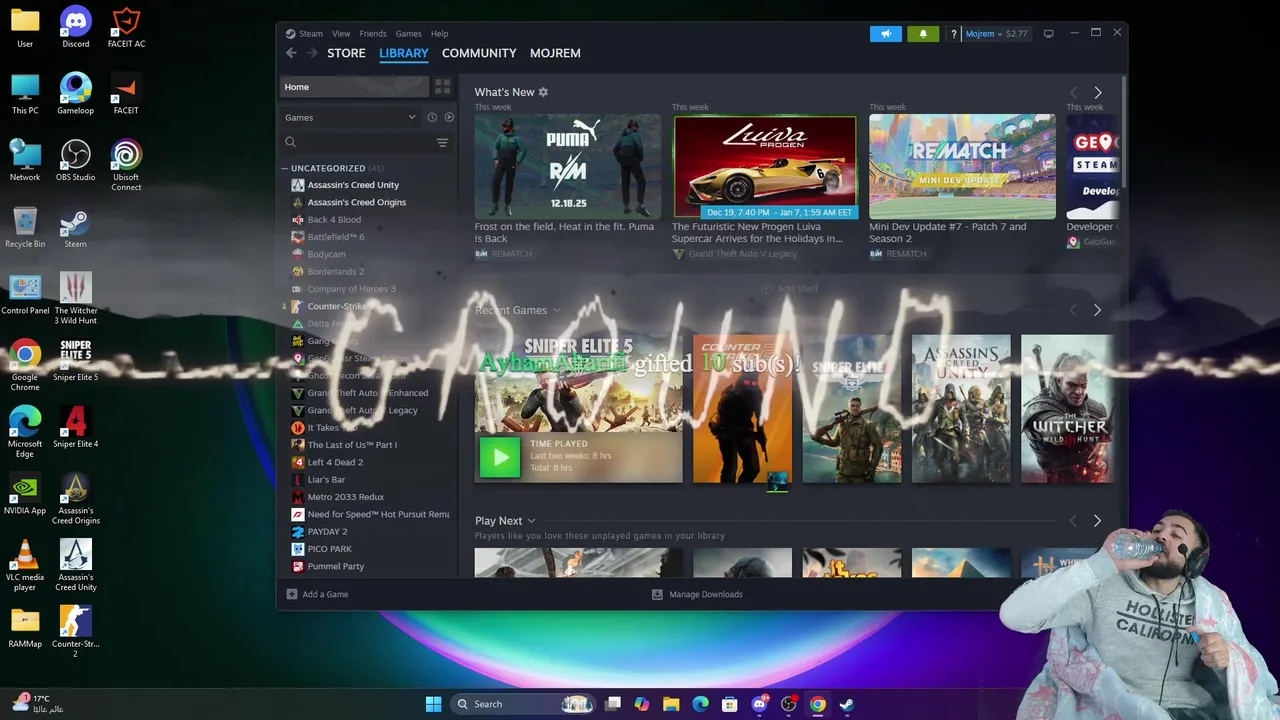Open What's New settings gear
Image resolution: width=1280 pixels, height=720 pixels.
pos(543,92)
